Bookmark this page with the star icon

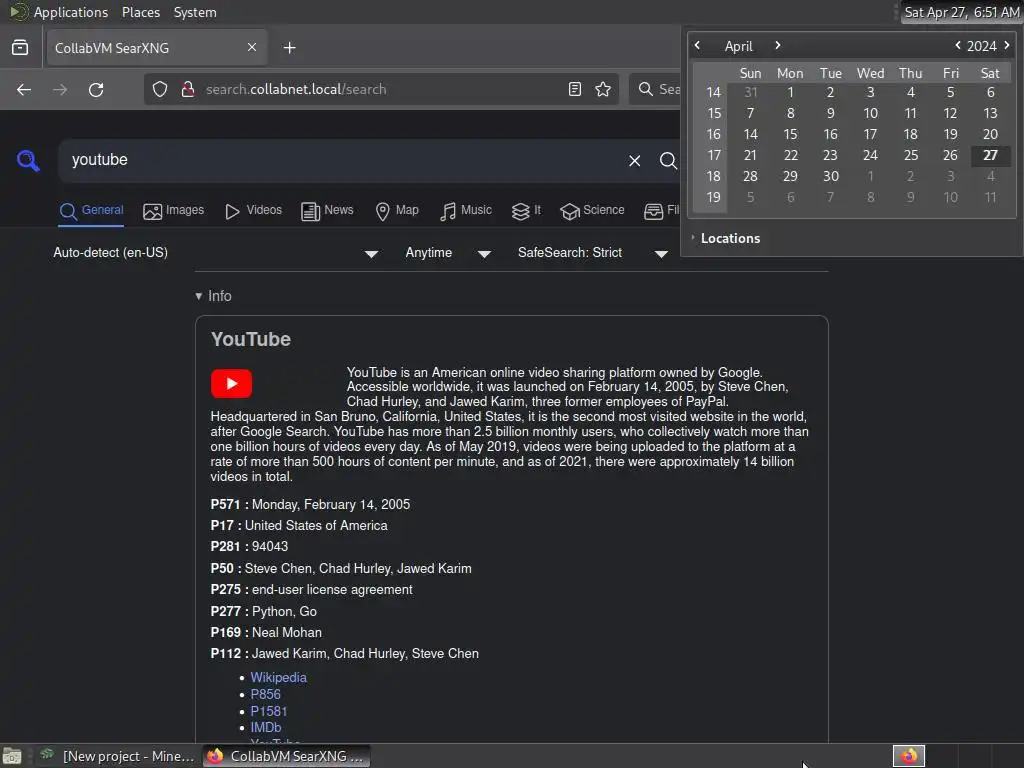click(603, 89)
